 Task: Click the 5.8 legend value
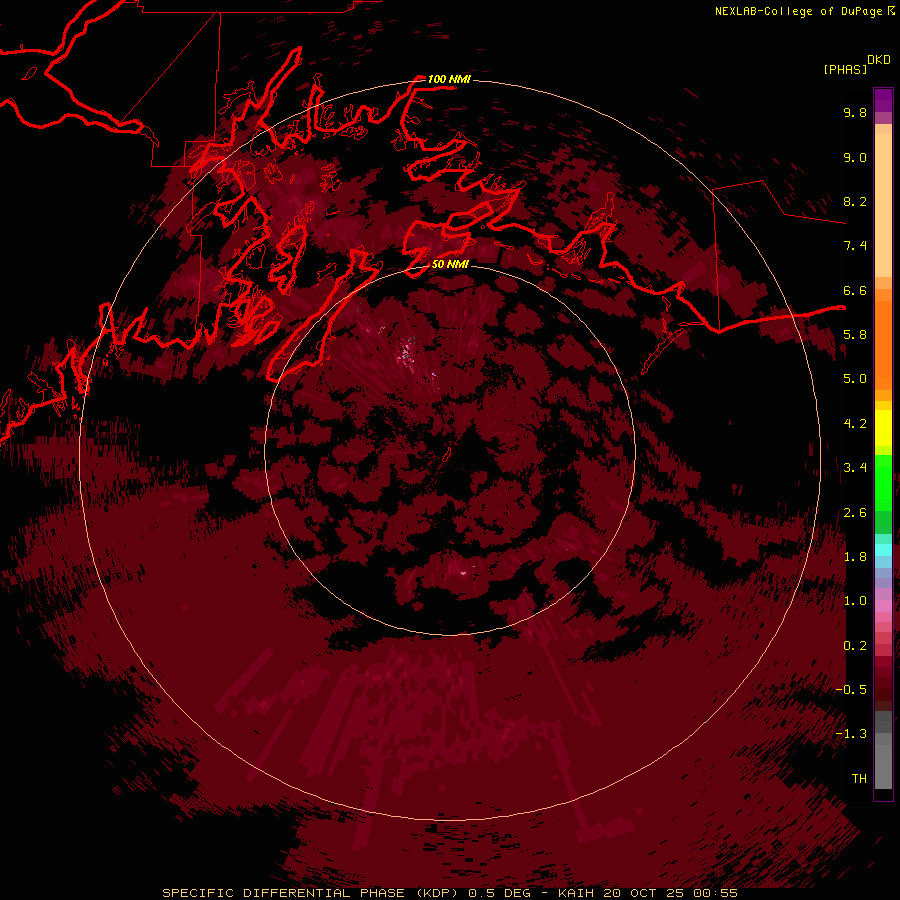(x=855, y=334)
